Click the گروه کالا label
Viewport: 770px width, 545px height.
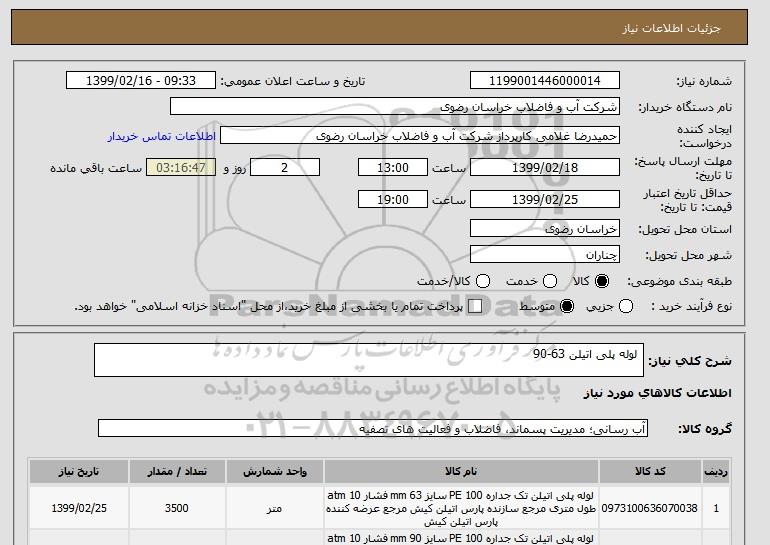pyautogui.click(x=705, y=429)
